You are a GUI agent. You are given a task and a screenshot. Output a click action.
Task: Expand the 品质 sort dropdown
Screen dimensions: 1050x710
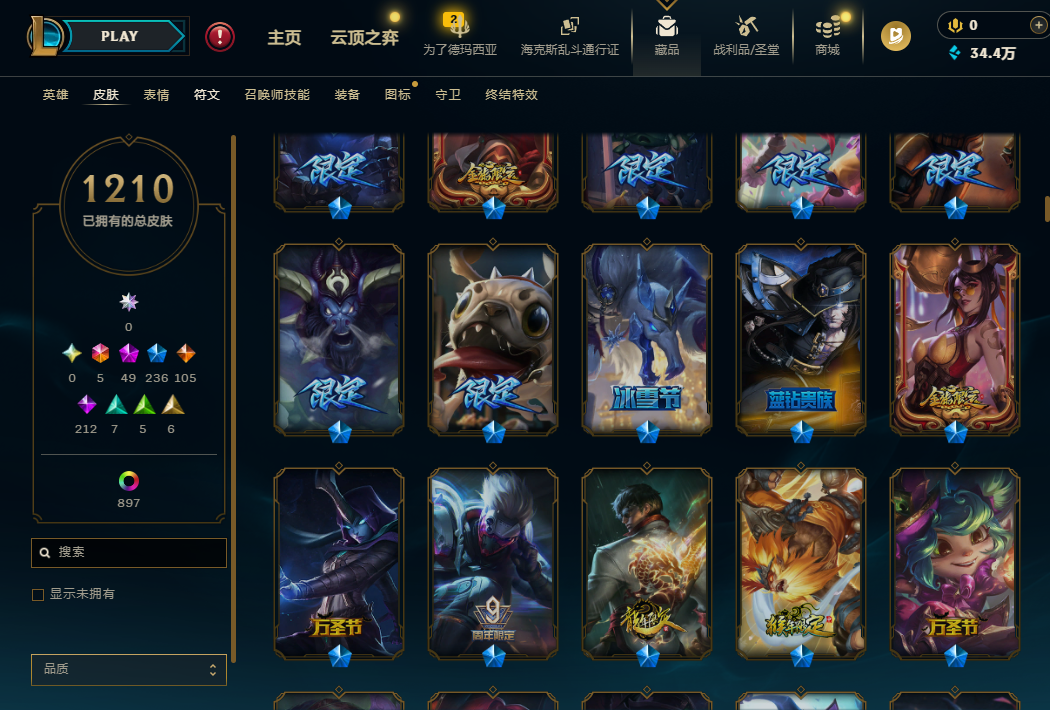[129, 669]
